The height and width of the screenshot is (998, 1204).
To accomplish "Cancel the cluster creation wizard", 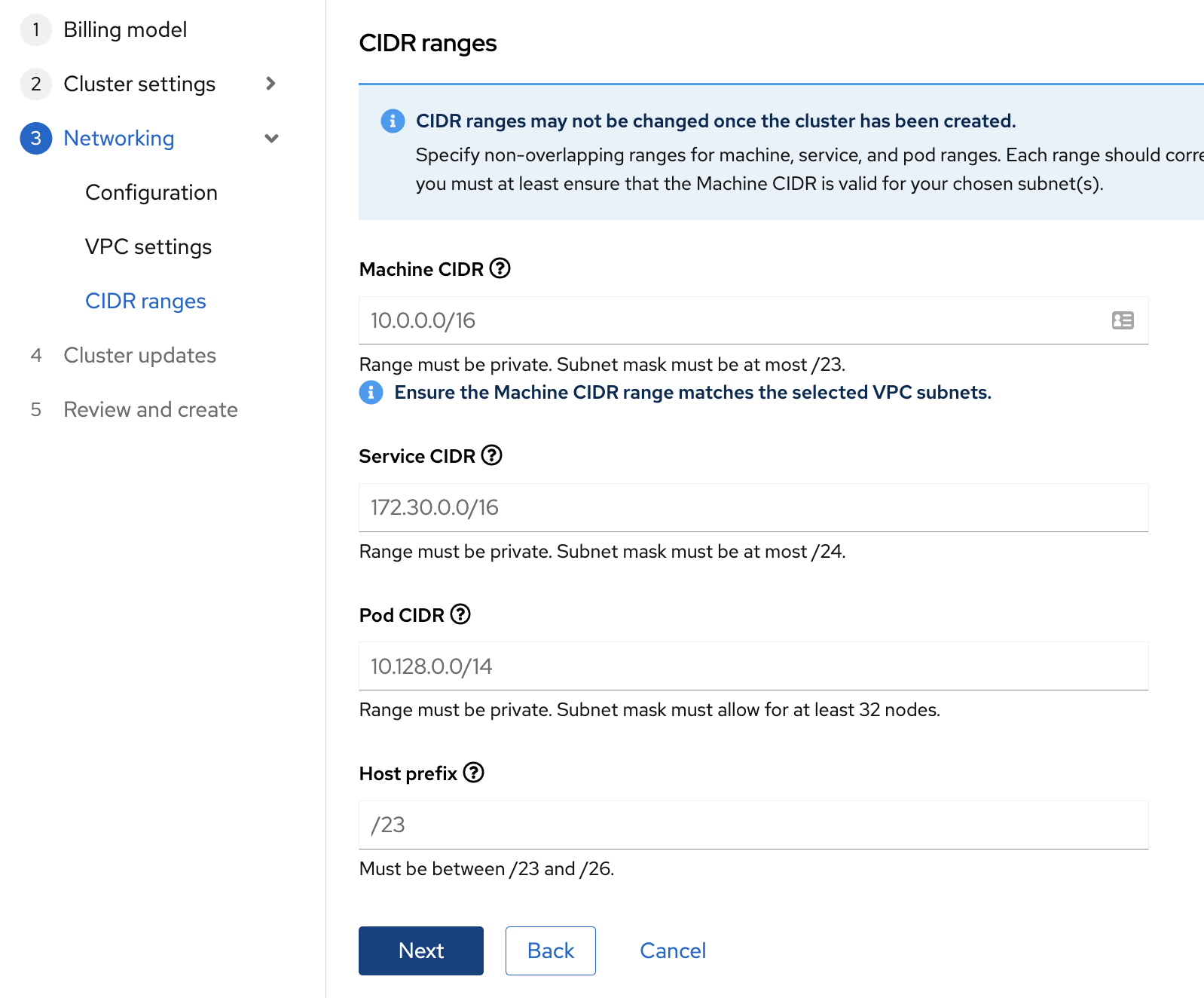I will pos(672,951).
